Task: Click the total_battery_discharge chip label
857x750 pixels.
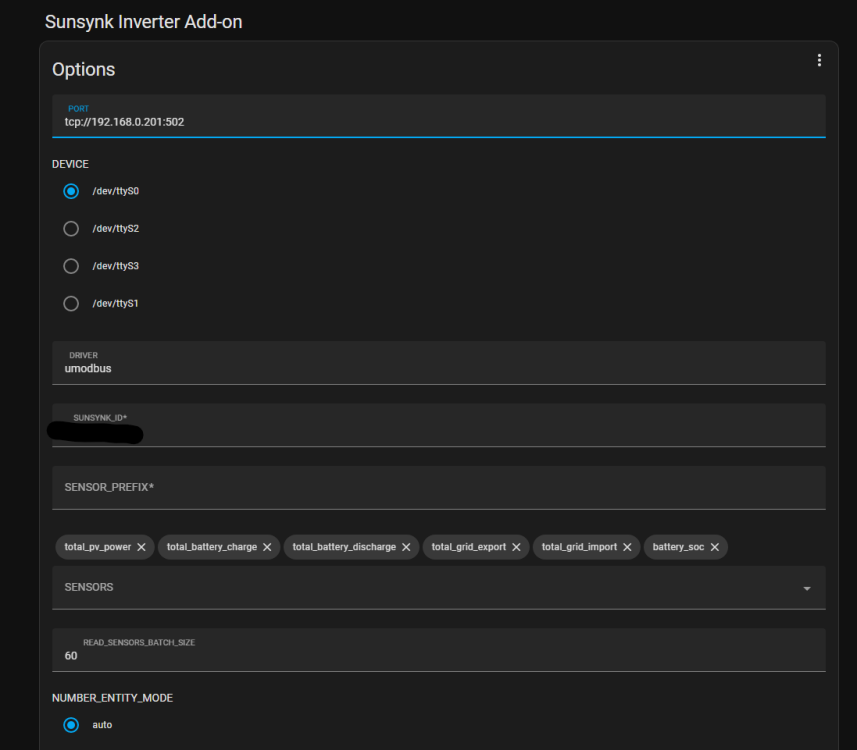Action: (x=344, y=547)
